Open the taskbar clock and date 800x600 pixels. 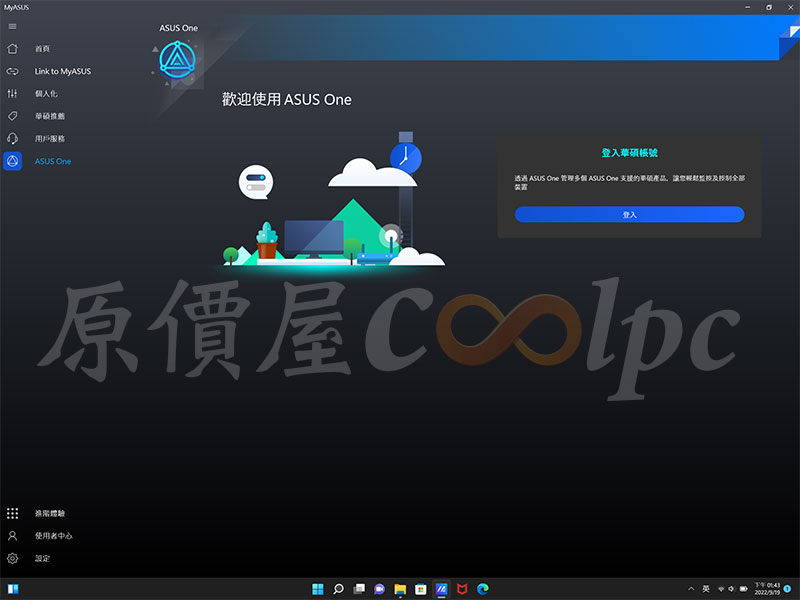point(767,589)
